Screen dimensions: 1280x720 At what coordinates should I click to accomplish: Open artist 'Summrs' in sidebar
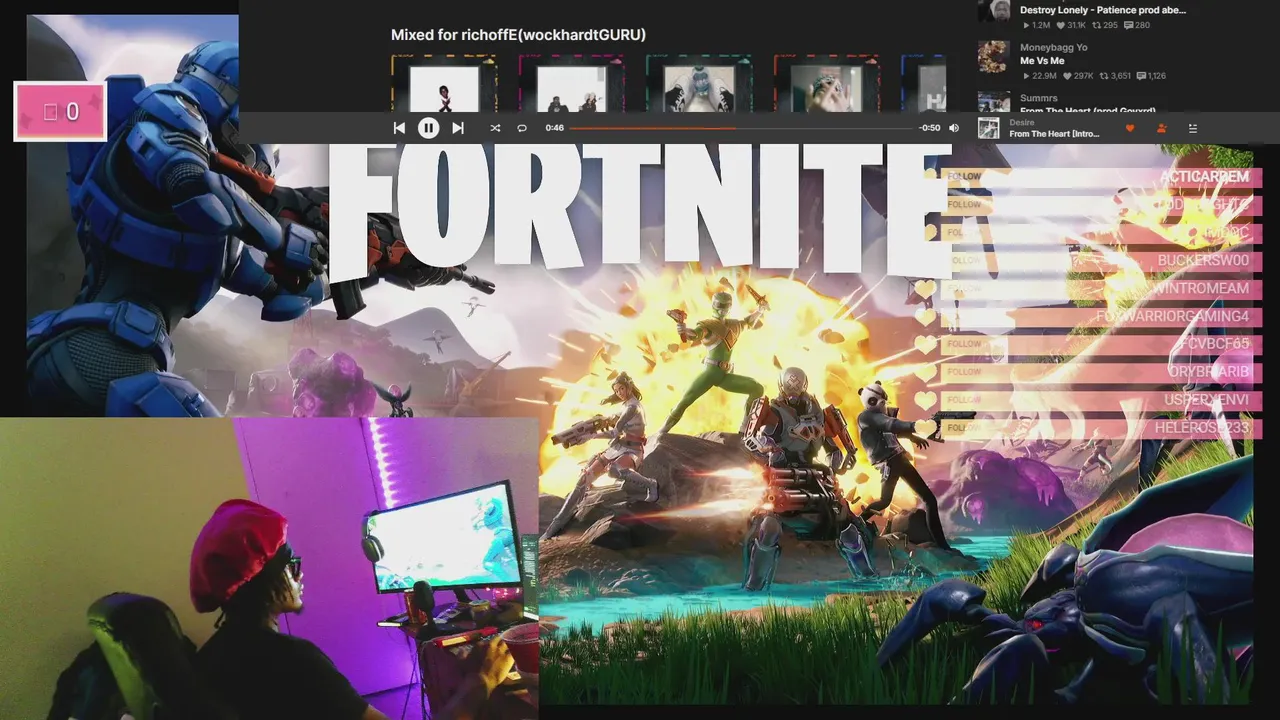click(1038, 98)
